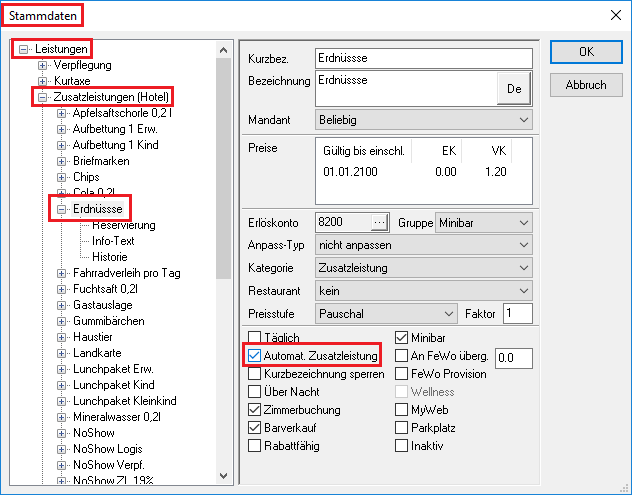Image resolution: width=632 pixels, height=495 pixels.
Task: Select Chips in the tree
Action: click(x=86, y=177)
